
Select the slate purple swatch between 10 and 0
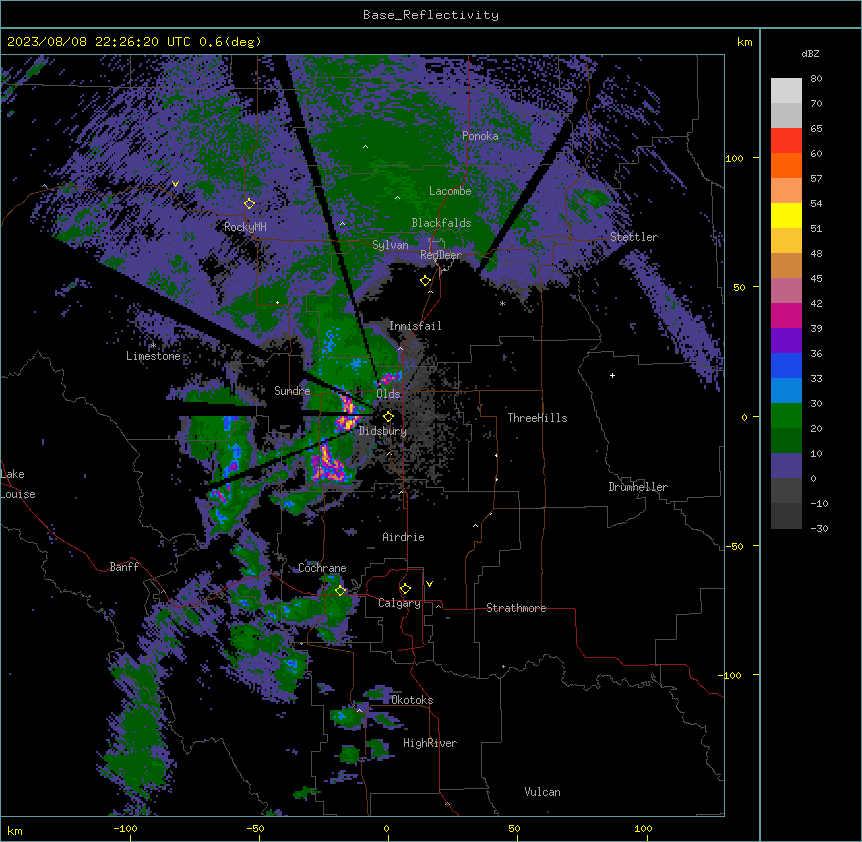click(786, 466)
